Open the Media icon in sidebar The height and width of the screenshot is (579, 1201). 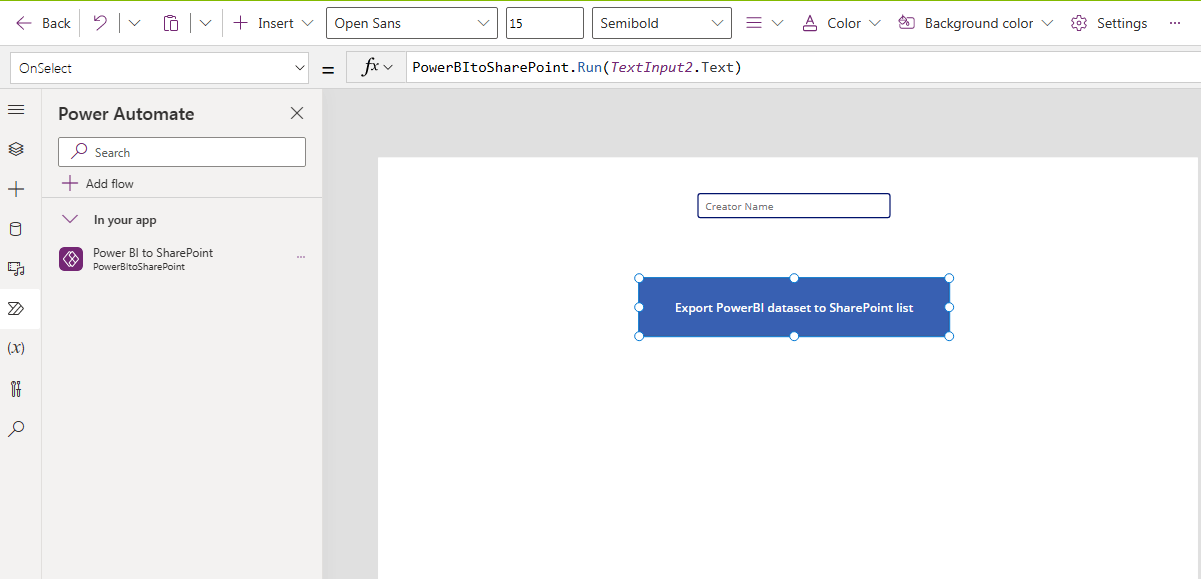click(15, 269)
